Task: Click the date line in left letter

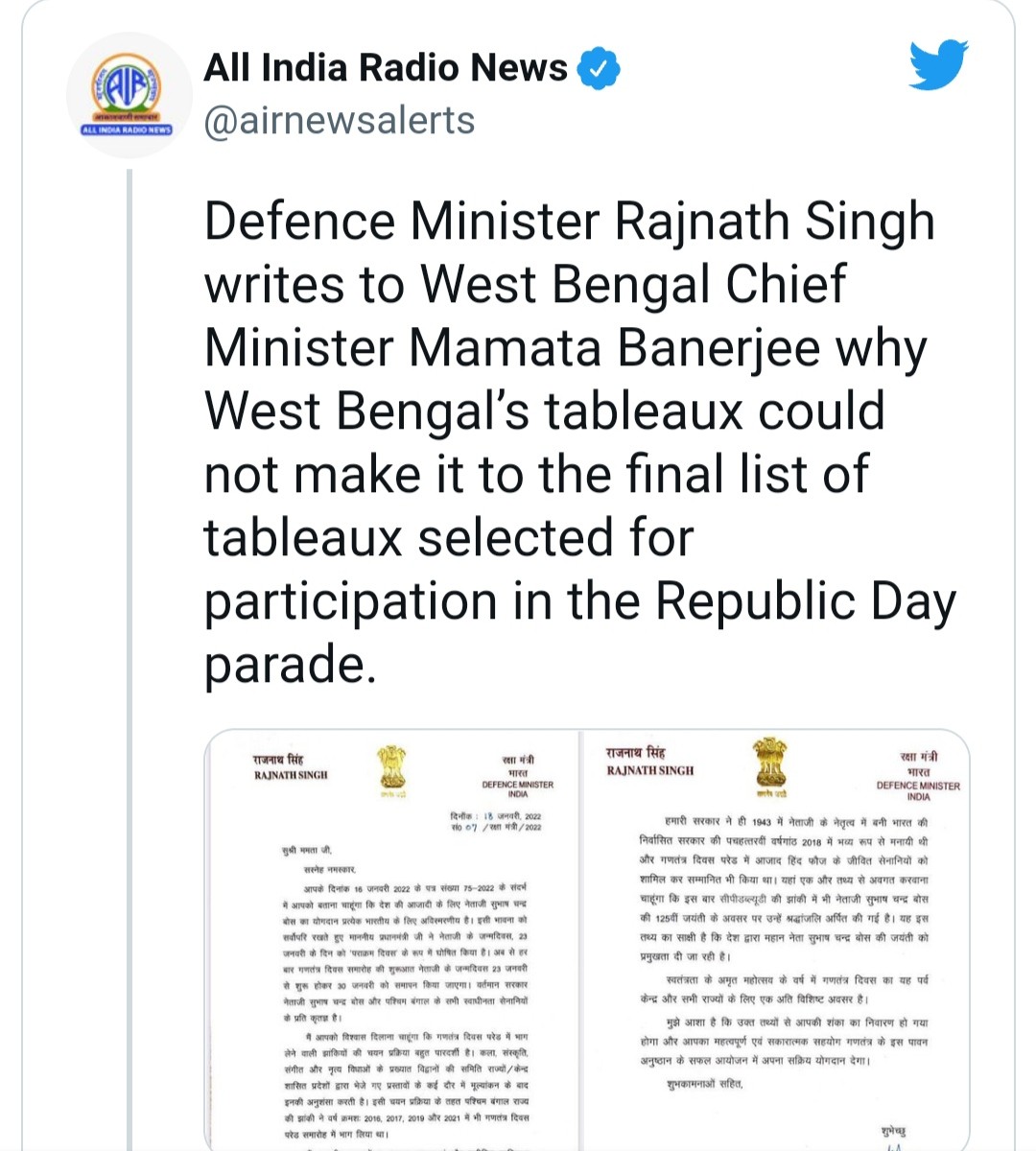Action: pos(496,816)
